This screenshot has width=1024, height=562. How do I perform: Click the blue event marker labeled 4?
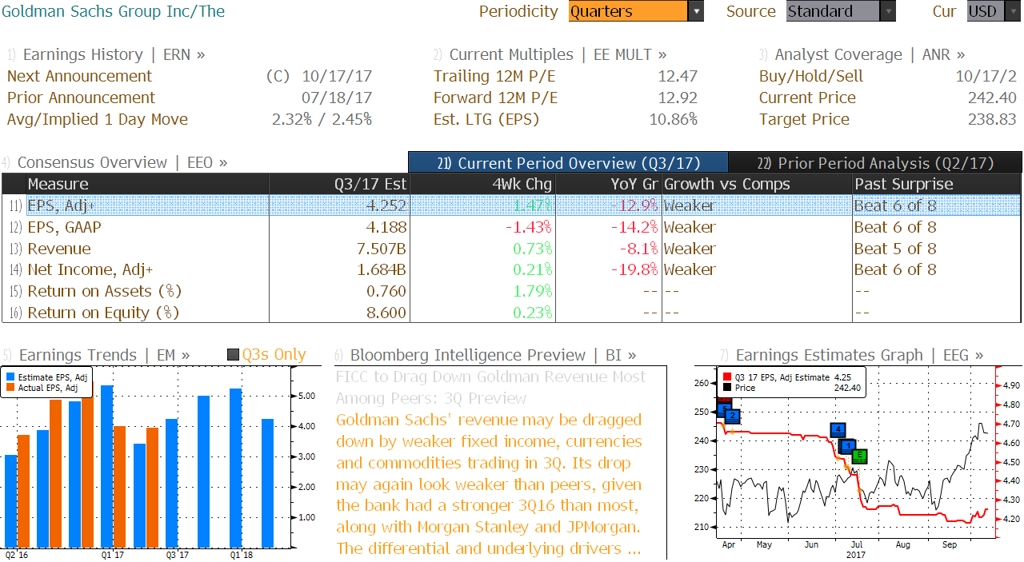point(838,429)
